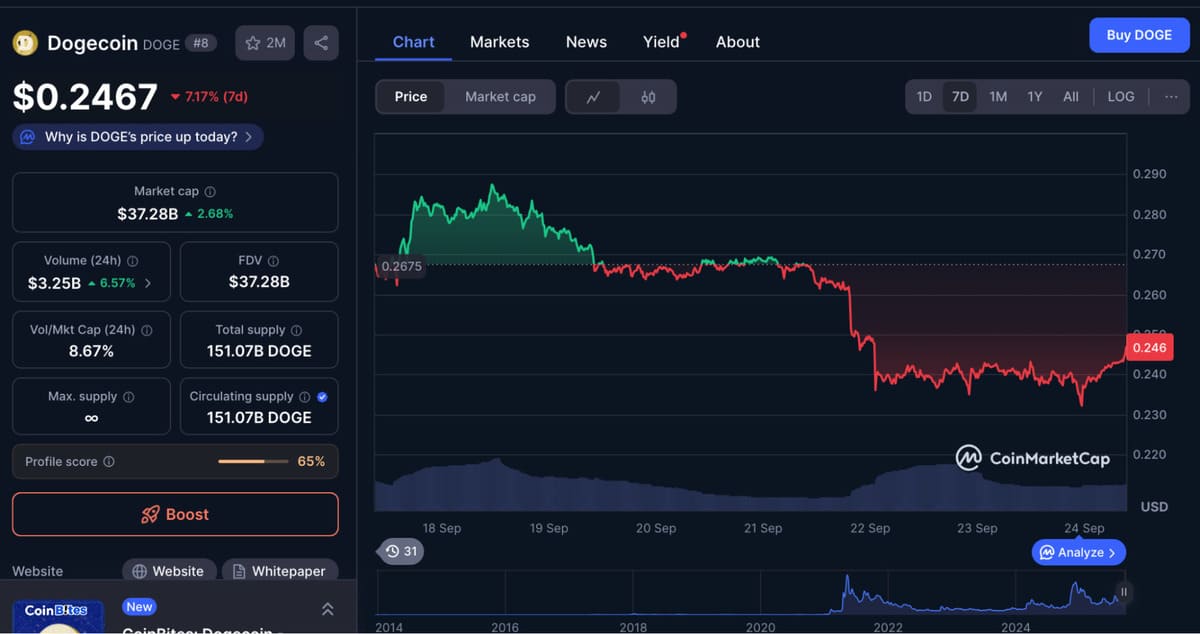Click the red 0.246 current price tag
Image resolution: width=1200 pixels, height=634 pixels.
click(1148, 348)
